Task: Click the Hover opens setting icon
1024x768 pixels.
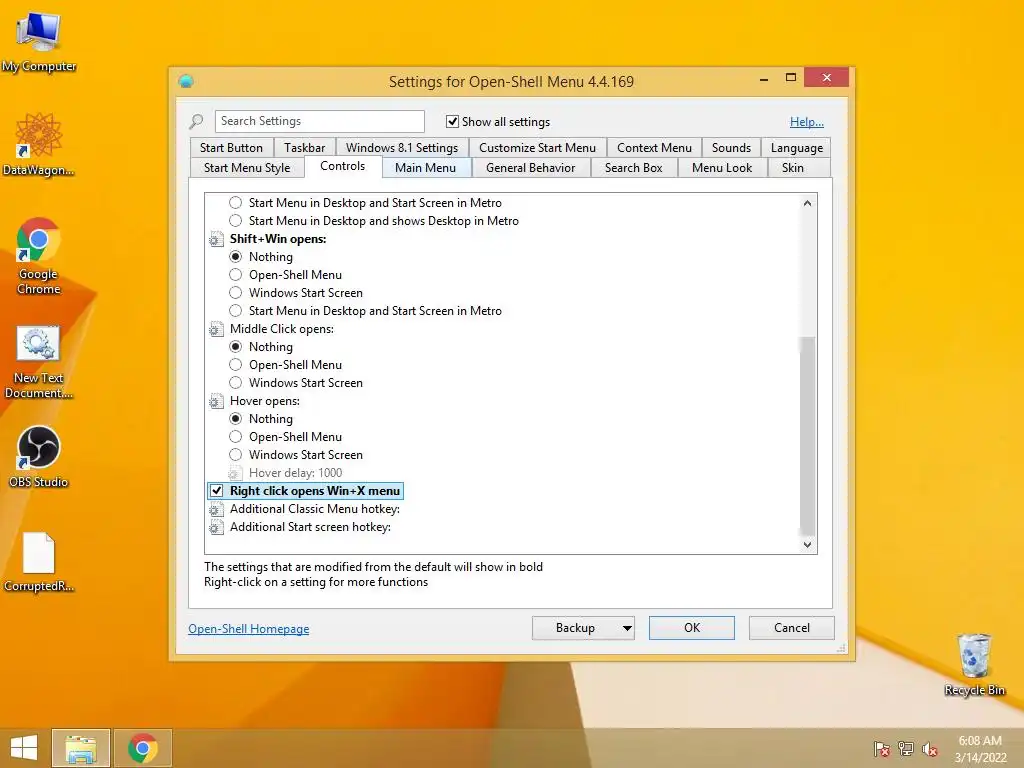Action: 216,401
